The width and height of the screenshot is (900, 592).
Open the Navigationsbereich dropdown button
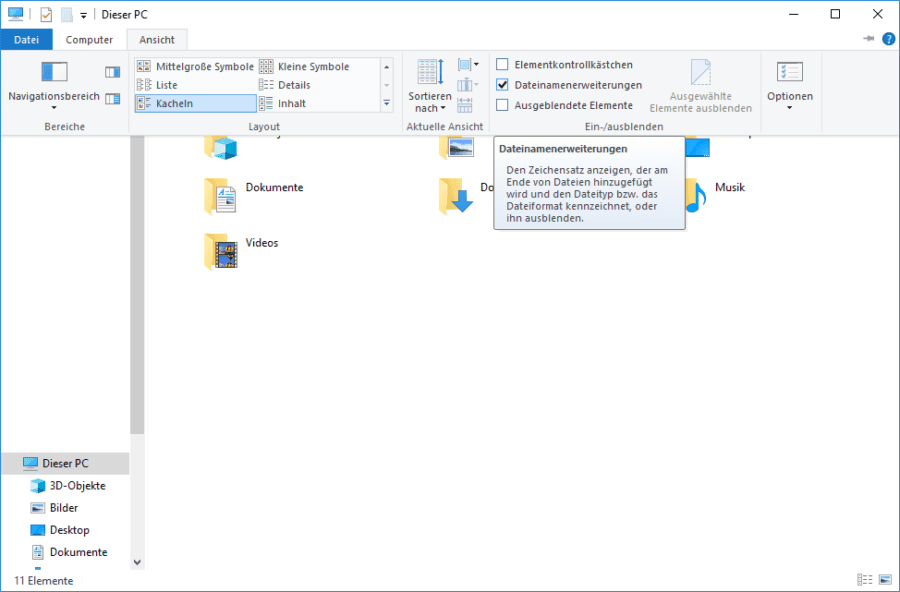[x=54, y=86]
